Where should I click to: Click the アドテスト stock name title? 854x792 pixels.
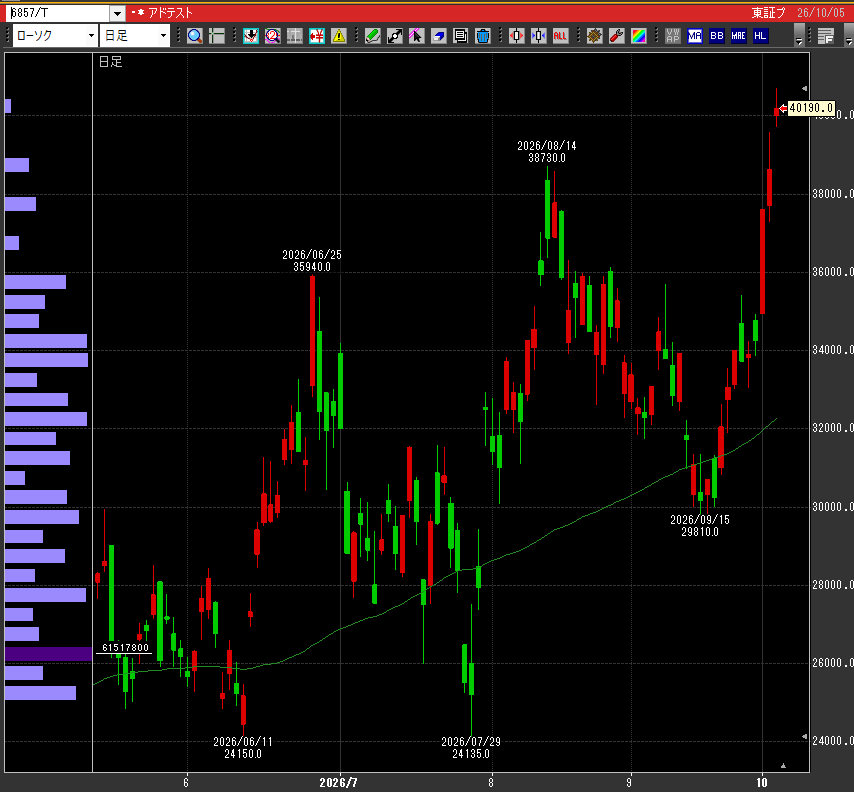(x=170, y=13)
